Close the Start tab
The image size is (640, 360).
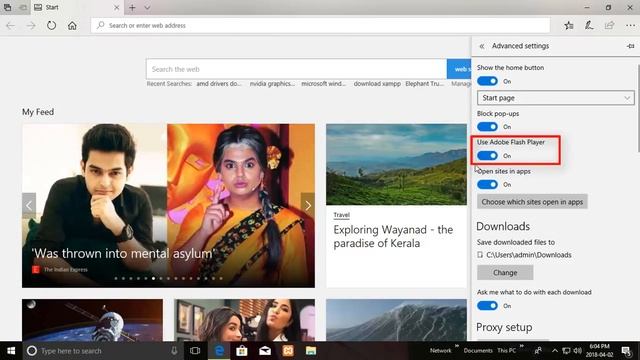point(116,7)
